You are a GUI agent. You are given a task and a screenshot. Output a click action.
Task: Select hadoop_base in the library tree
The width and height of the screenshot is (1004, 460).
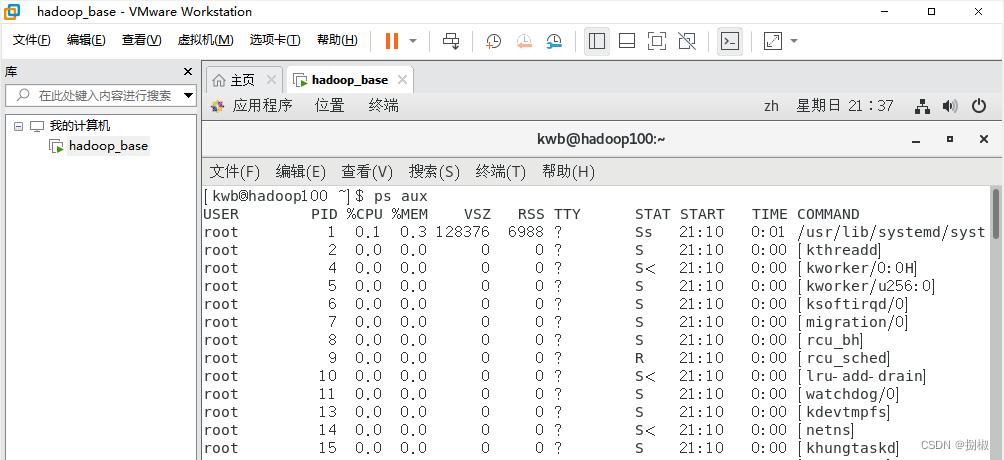click(x=108, y=146)
